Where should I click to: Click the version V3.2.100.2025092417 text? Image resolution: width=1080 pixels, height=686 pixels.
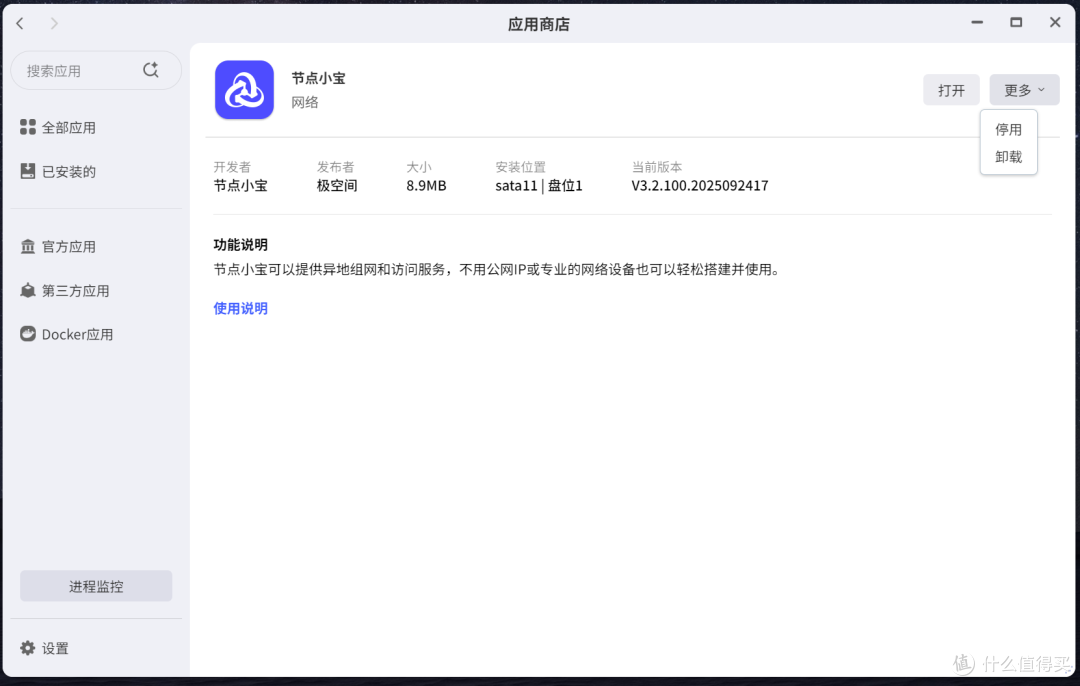700,186
